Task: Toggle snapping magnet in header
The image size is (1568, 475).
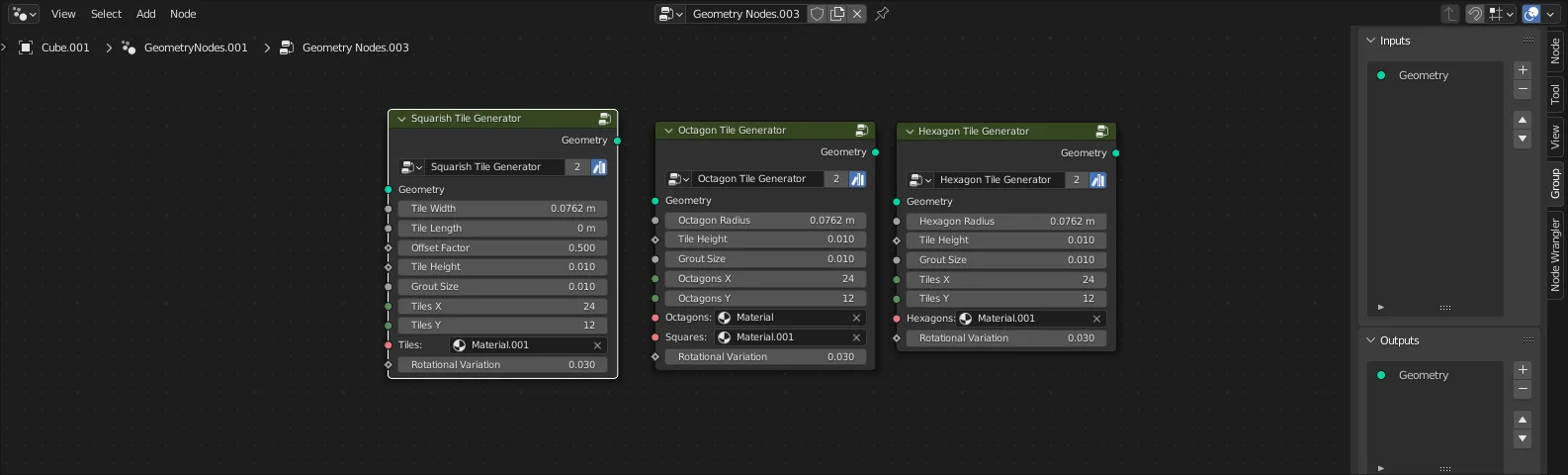Action: coord(1474,14)
